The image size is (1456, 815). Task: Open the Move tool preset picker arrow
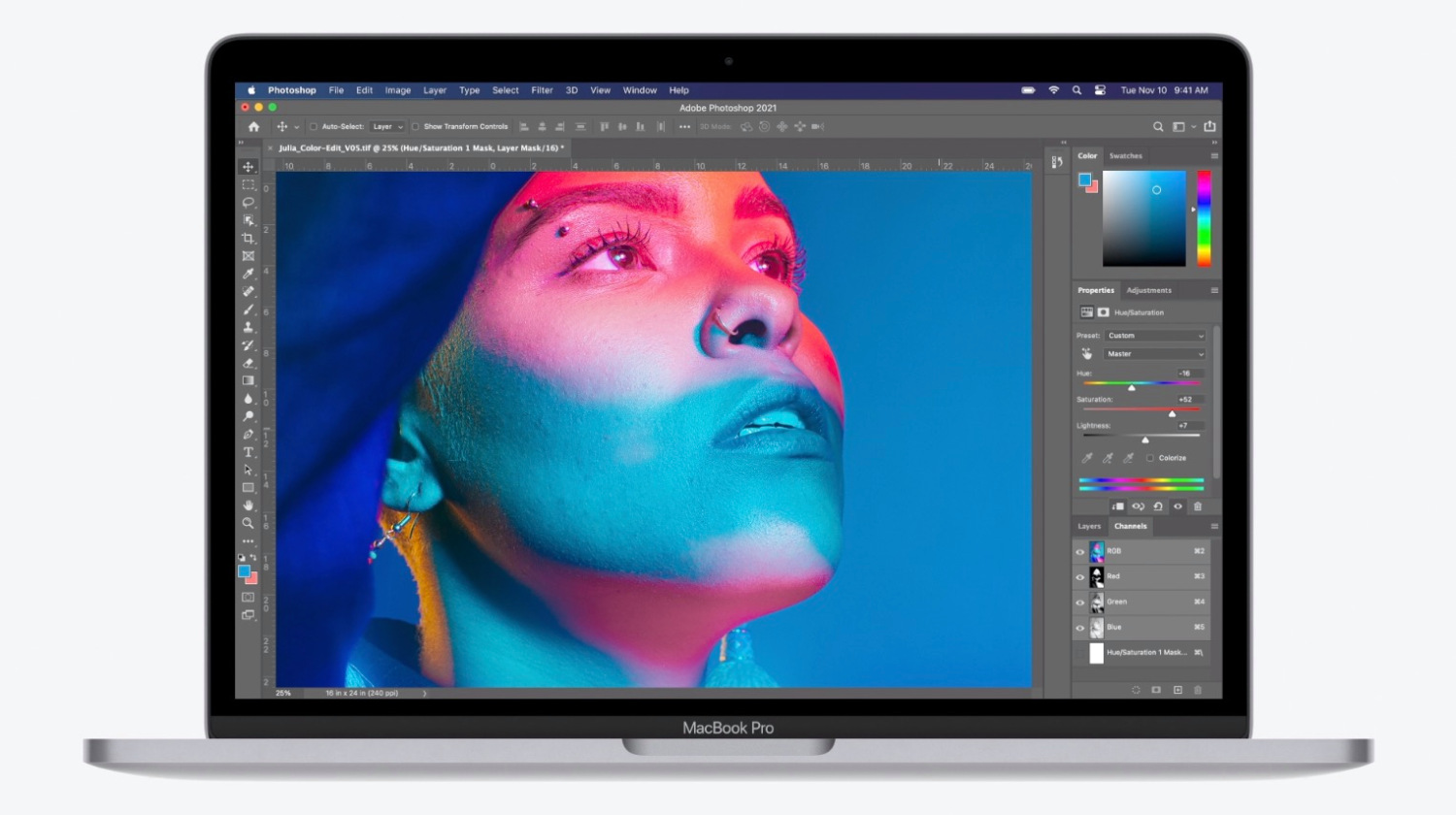(297, 127)
